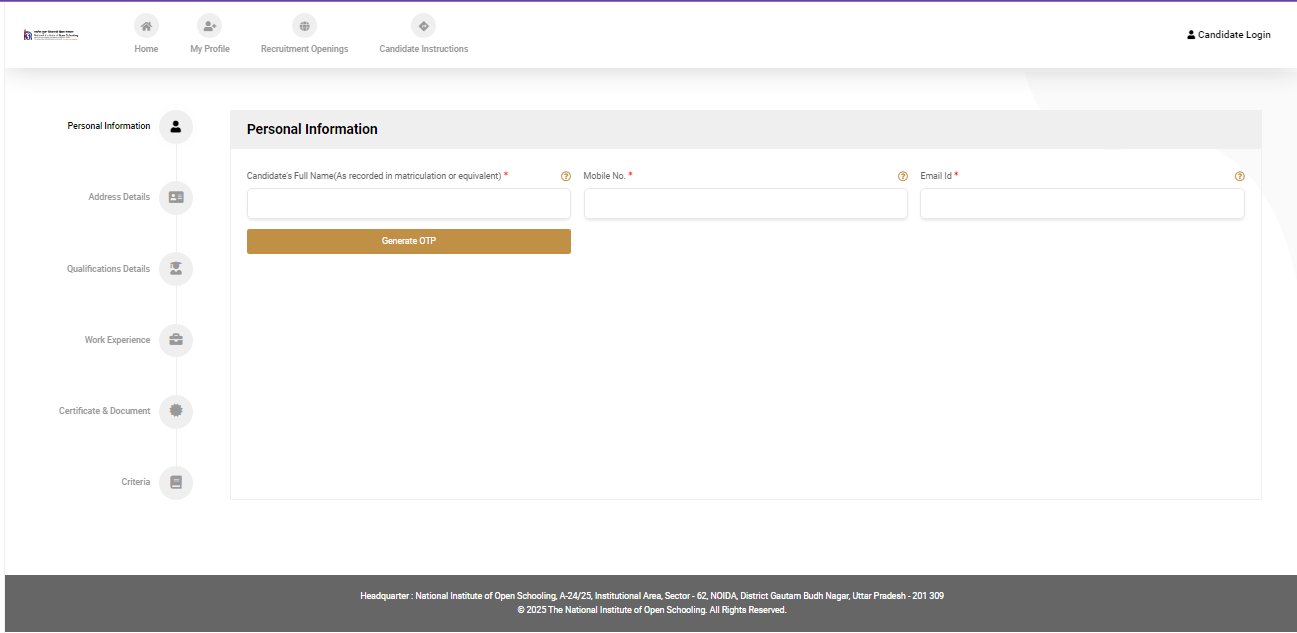
Task: Click the Recruitment Openings globe icon
Action: click(x=304, y=26)
